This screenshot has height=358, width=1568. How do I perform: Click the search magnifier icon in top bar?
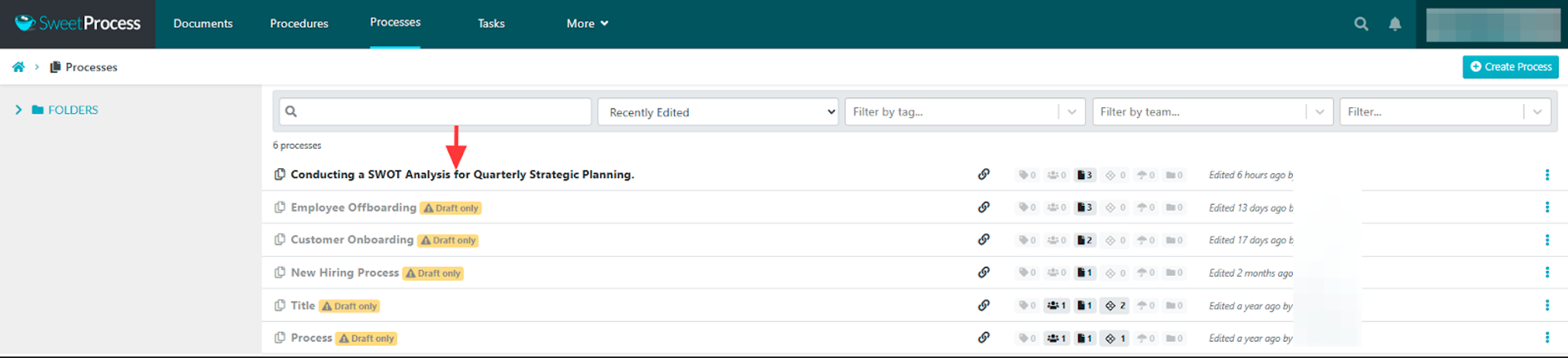pos(1361,24)
